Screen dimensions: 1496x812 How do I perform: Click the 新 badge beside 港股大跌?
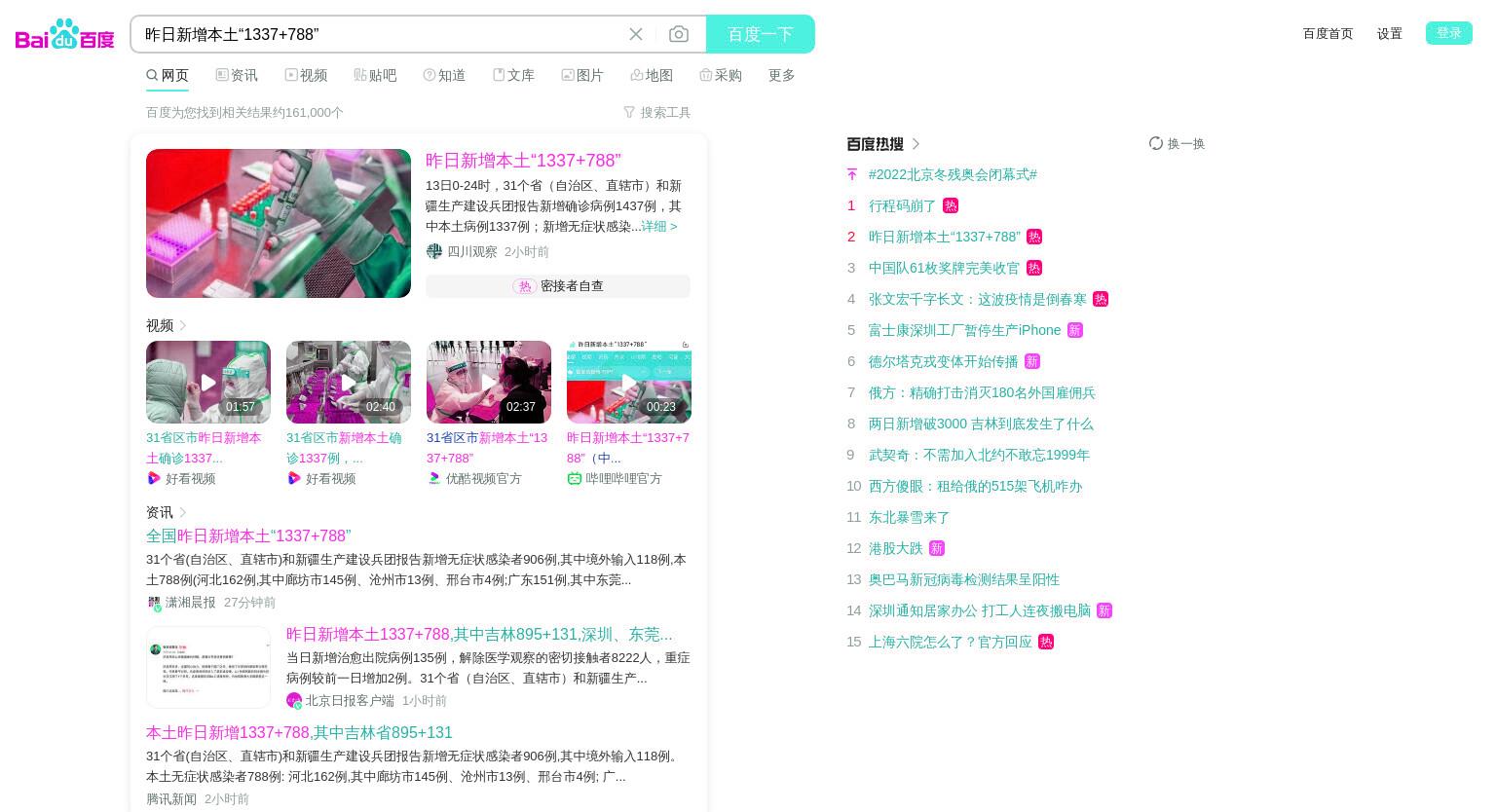(937, 548)
